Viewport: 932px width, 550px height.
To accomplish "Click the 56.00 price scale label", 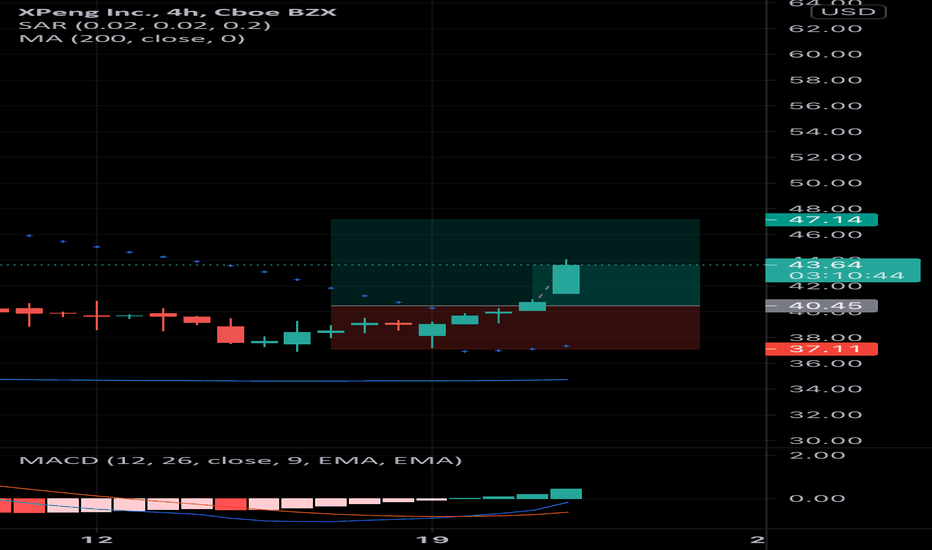I will [x=826, y=106].
